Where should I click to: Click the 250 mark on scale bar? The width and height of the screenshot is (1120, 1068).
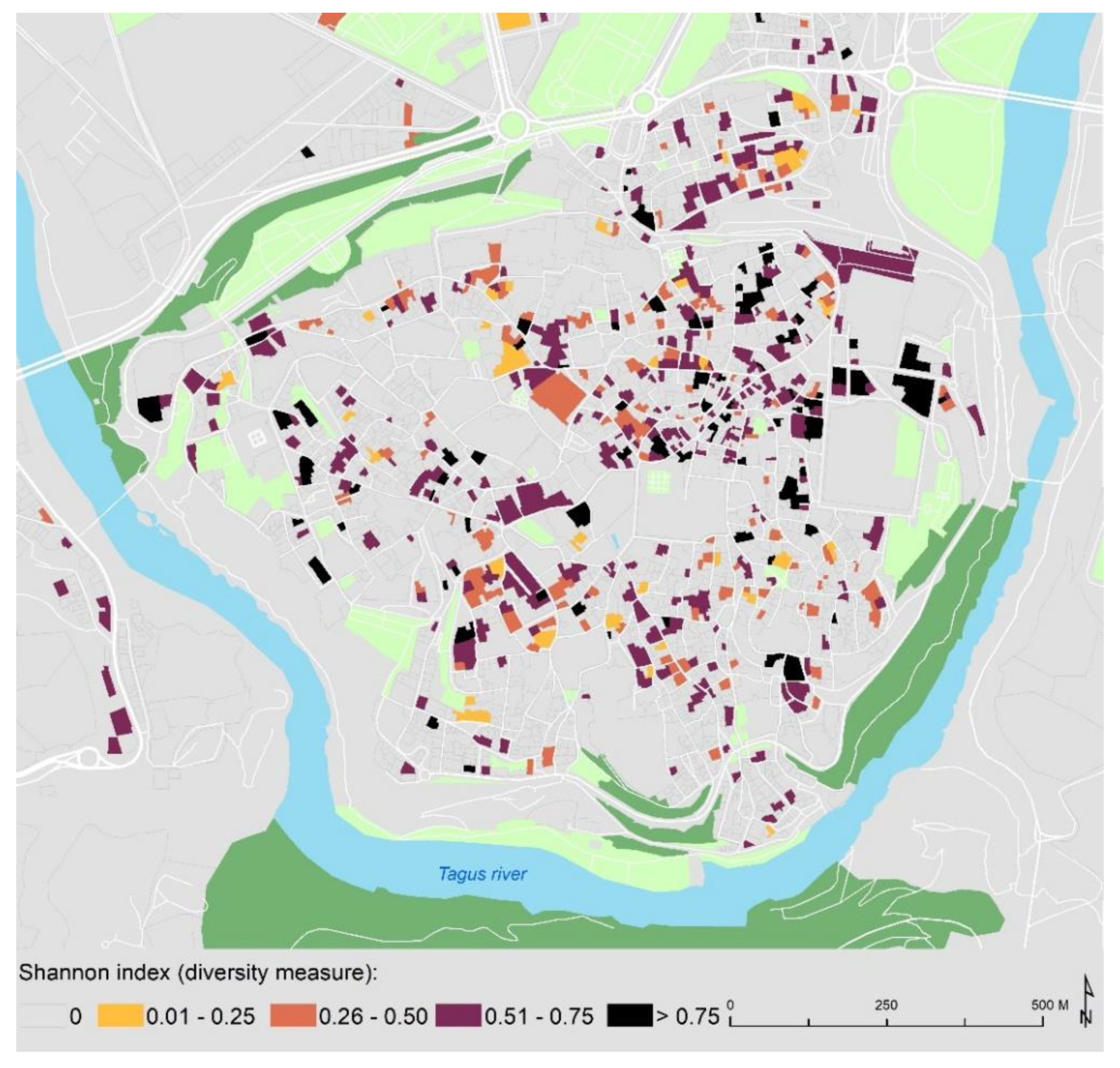point(886,1005)
